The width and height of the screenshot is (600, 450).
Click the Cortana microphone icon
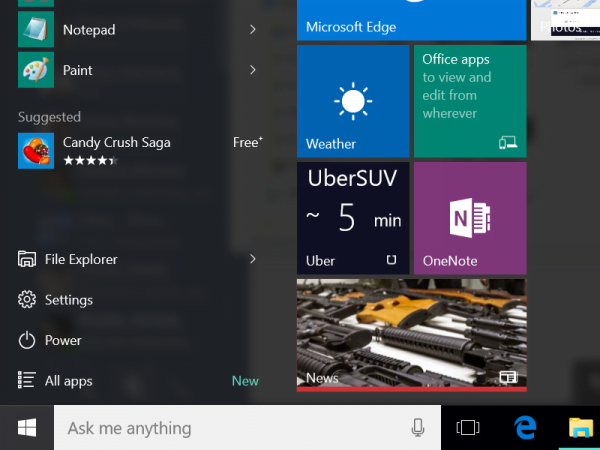point(418,428)
